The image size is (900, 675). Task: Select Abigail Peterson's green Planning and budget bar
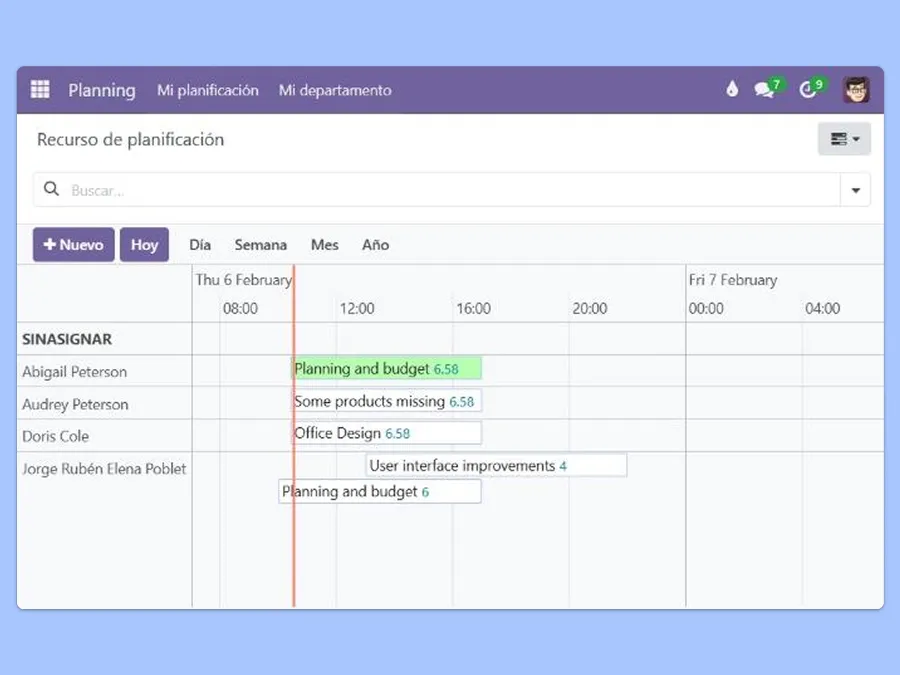coord(385,368)
